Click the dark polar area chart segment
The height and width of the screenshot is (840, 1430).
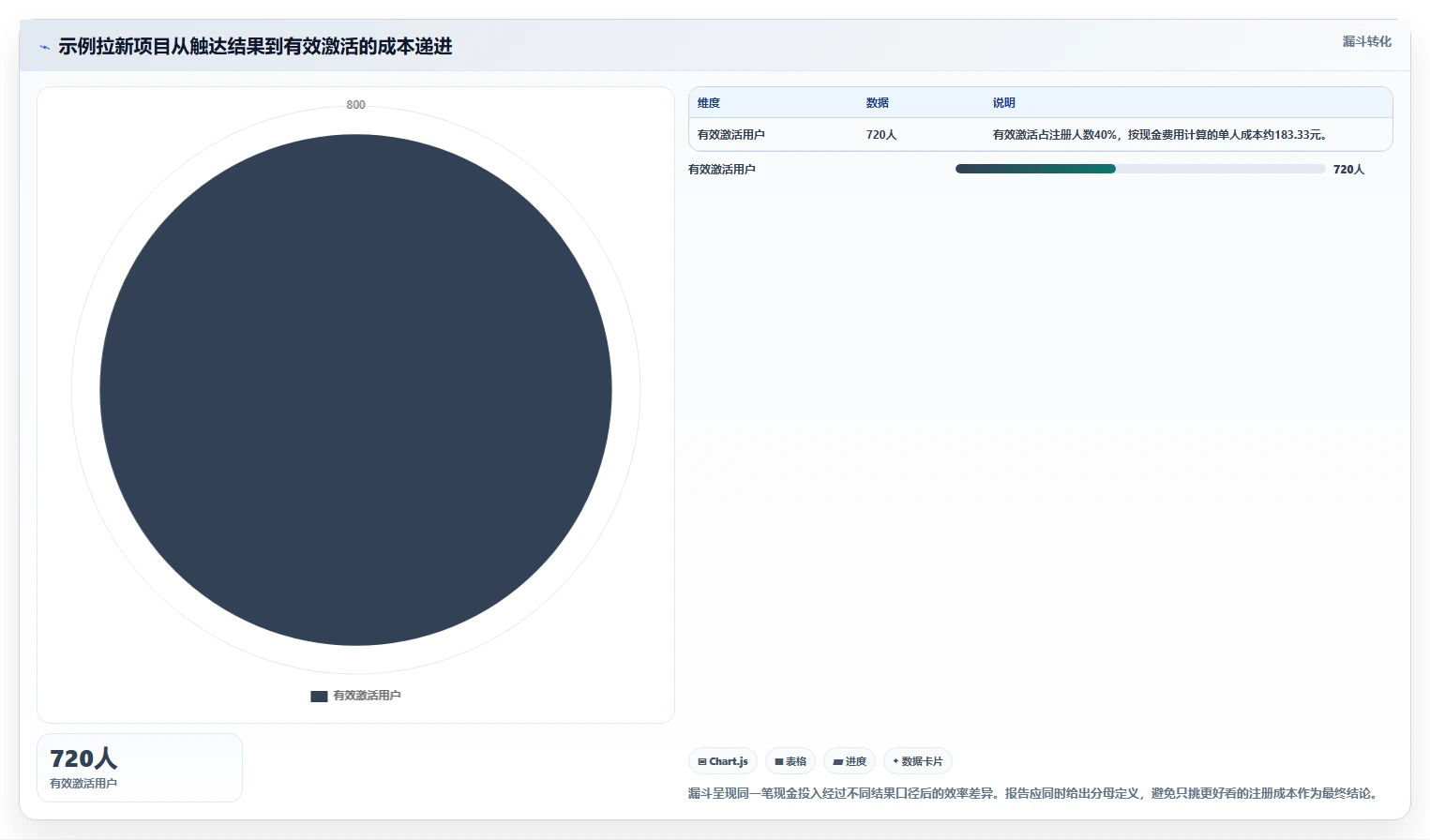click(355, 390)
